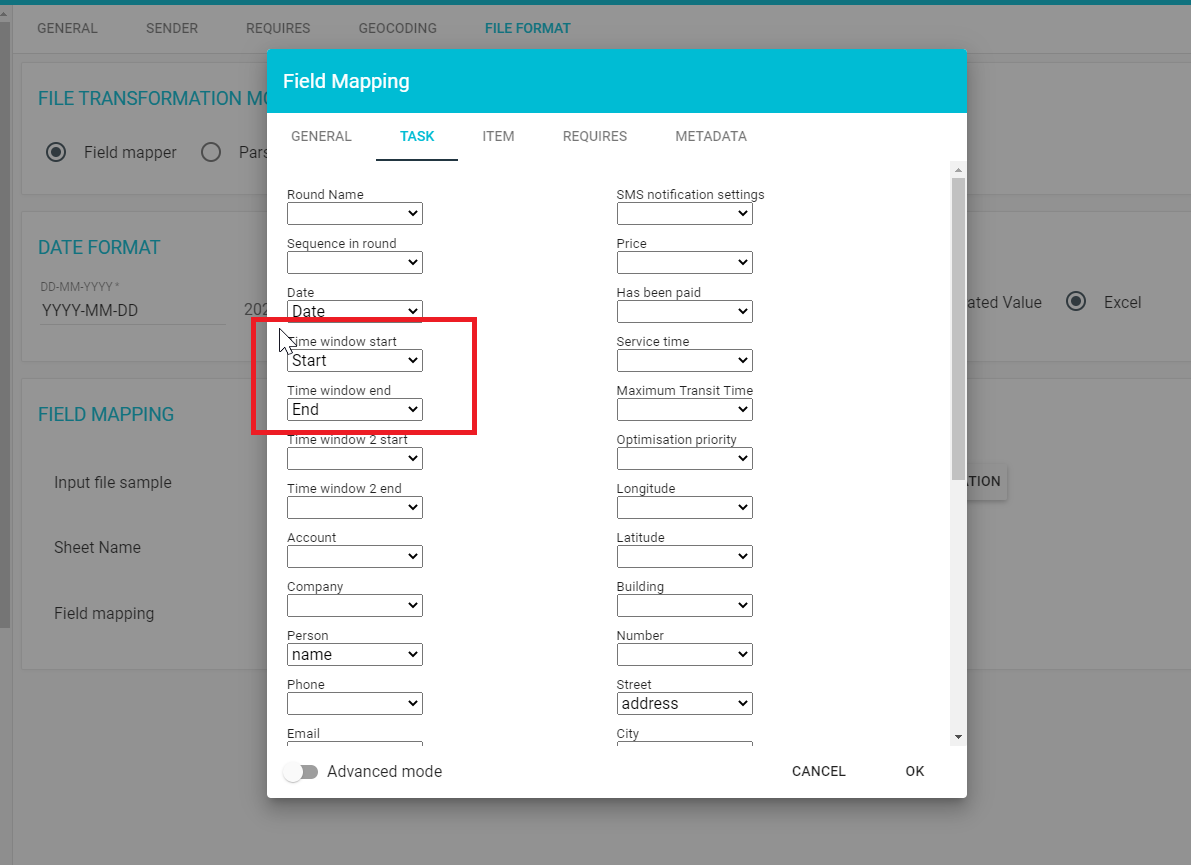The width and height of the screenshot is (1191, 865).
Task: Open the GEOCODING section
Action: [x=397, y=28]
